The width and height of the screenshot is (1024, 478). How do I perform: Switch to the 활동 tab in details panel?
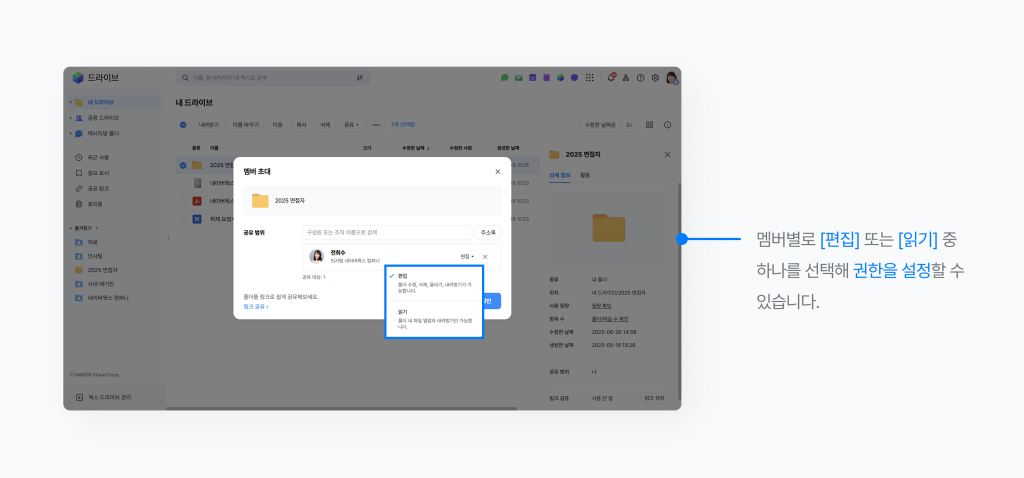585,175
